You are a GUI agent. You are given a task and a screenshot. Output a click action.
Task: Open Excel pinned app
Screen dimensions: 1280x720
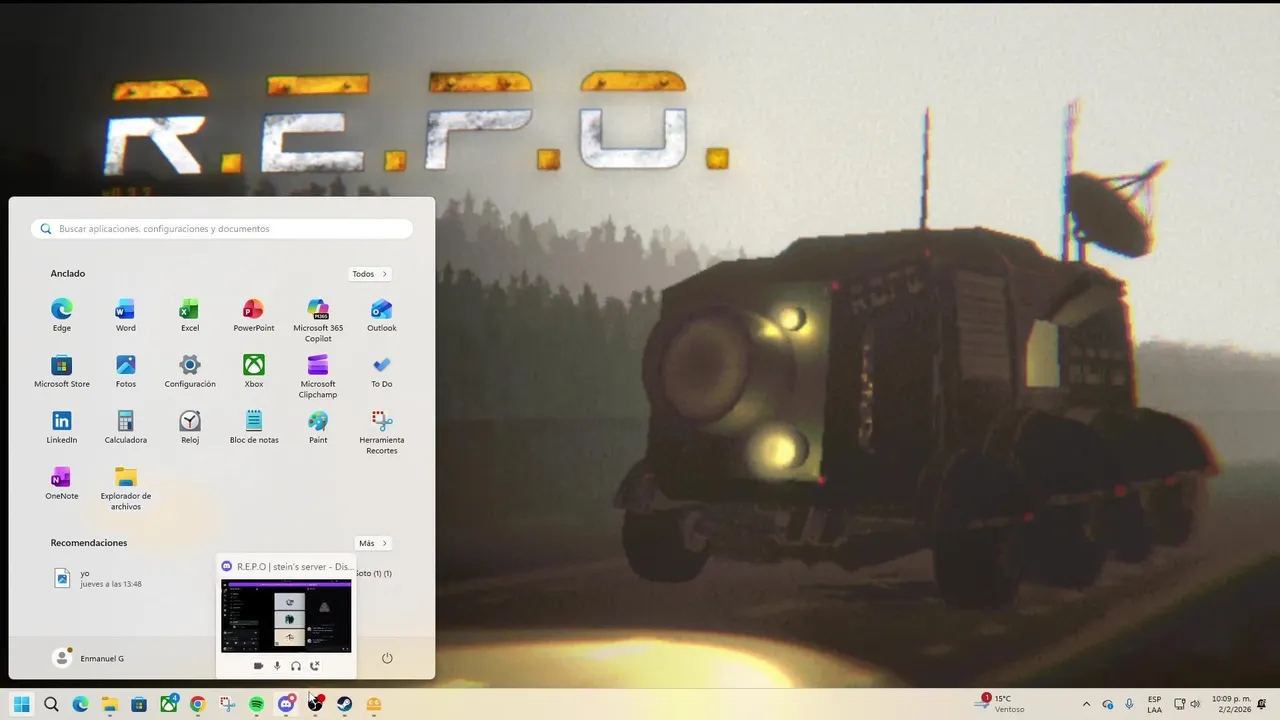190,314
